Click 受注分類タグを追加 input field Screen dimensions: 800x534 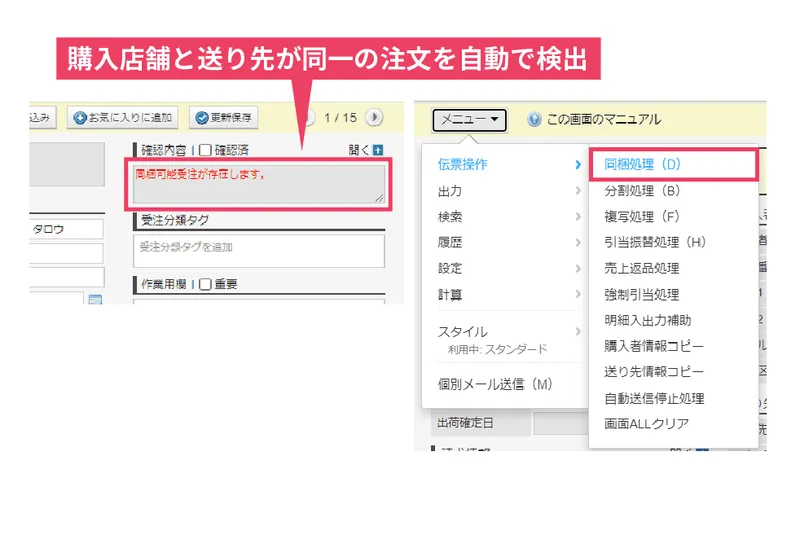pyautogui.click(x=259, y=250)
